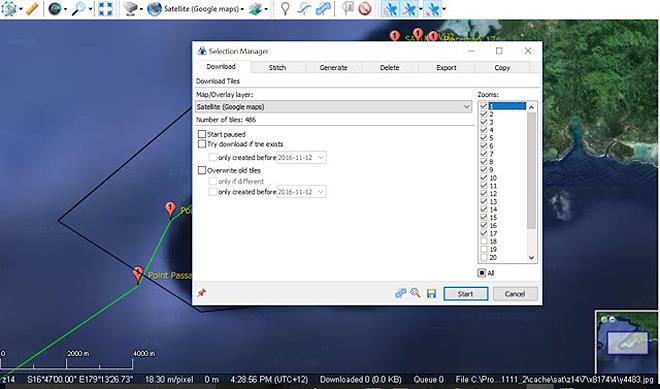Image resolution: width=660 pixels, height=389 pixels.
Task: Click the Start button
Action: click(x=466, y=294)
